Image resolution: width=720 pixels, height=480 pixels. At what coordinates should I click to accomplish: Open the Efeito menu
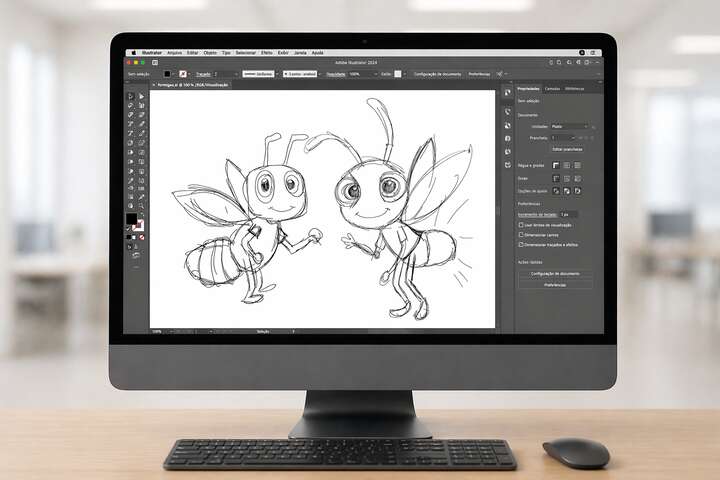click(x=264, y=52)
